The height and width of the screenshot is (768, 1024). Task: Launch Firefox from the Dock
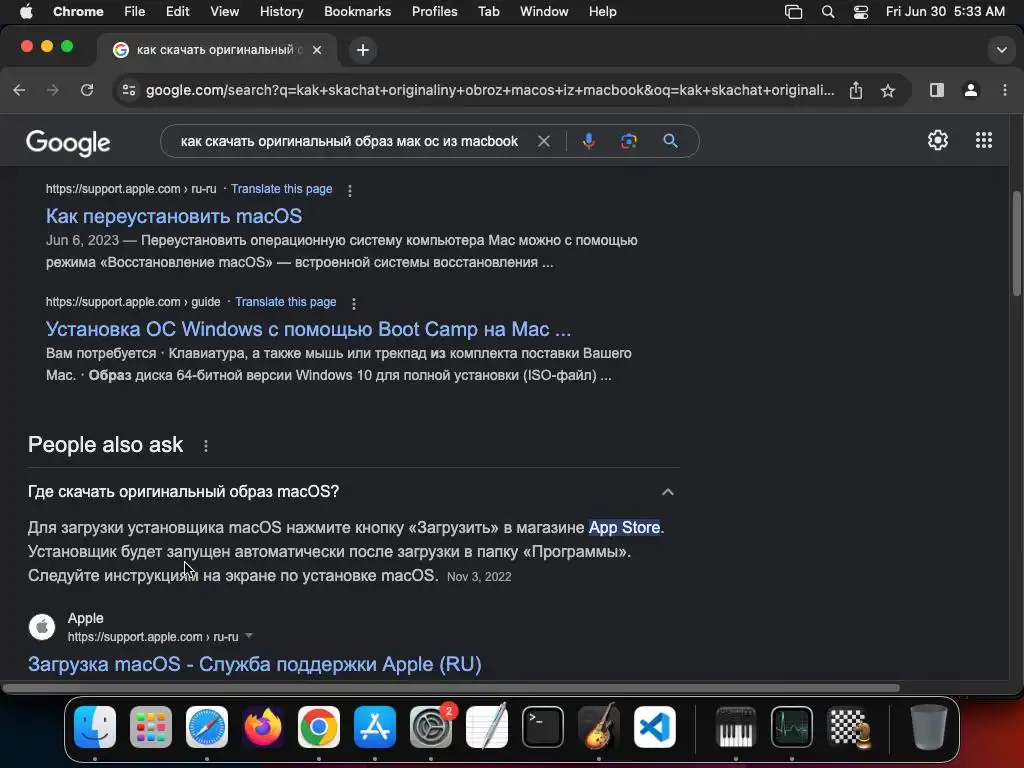(263, 727)
